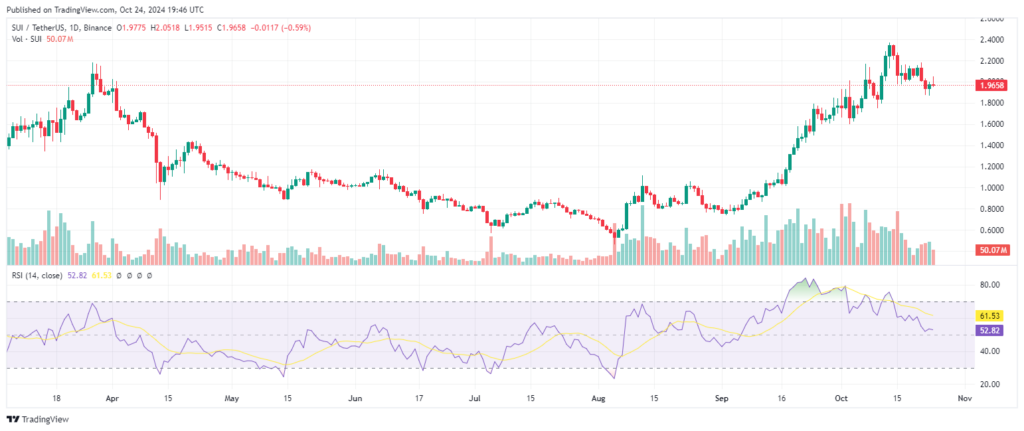Click the TradingView logo icon
This screenshot has height=431, width=1024.
[x=13, y=420]
